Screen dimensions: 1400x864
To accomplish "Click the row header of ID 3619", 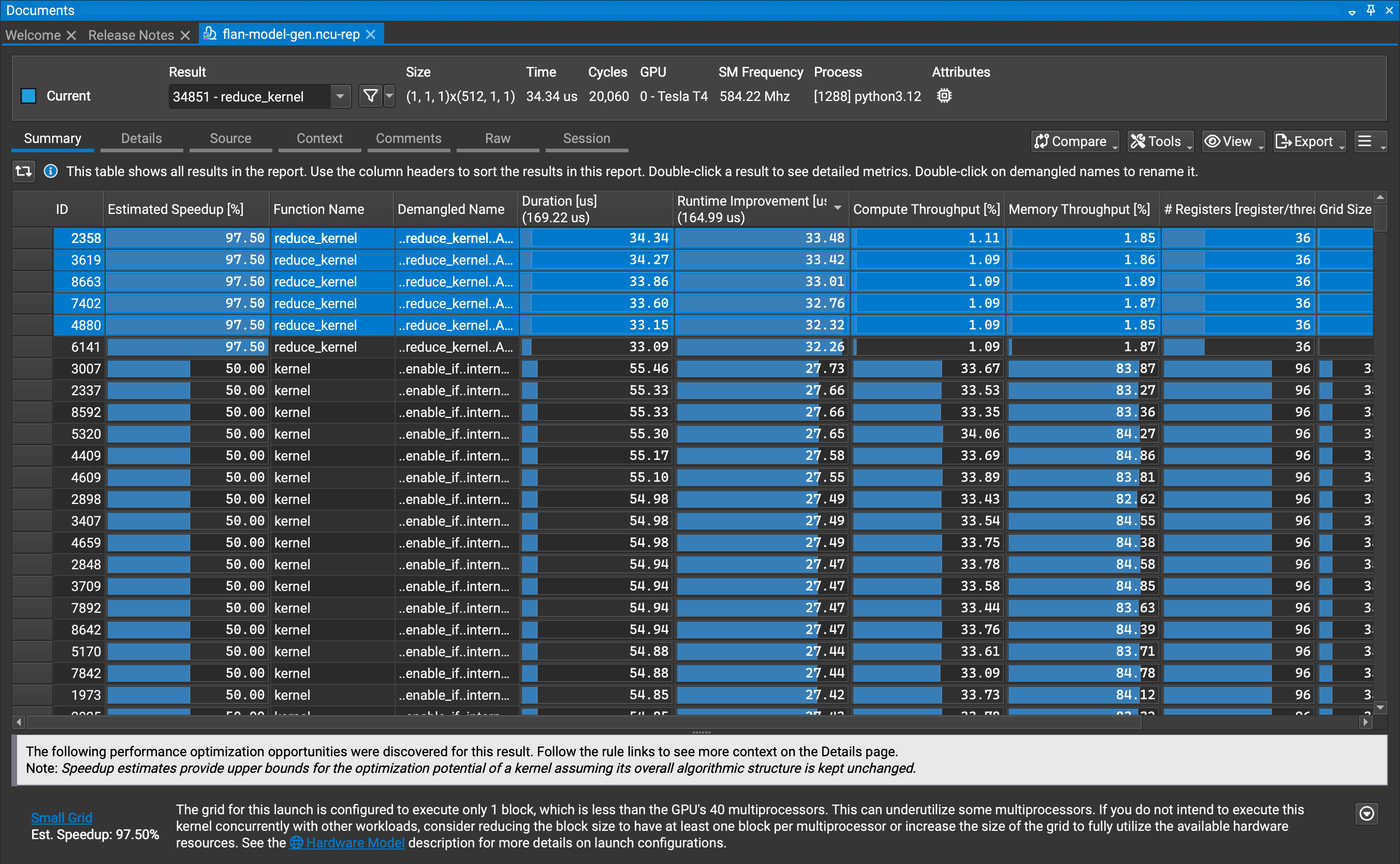I will click(x=33, y=260).
